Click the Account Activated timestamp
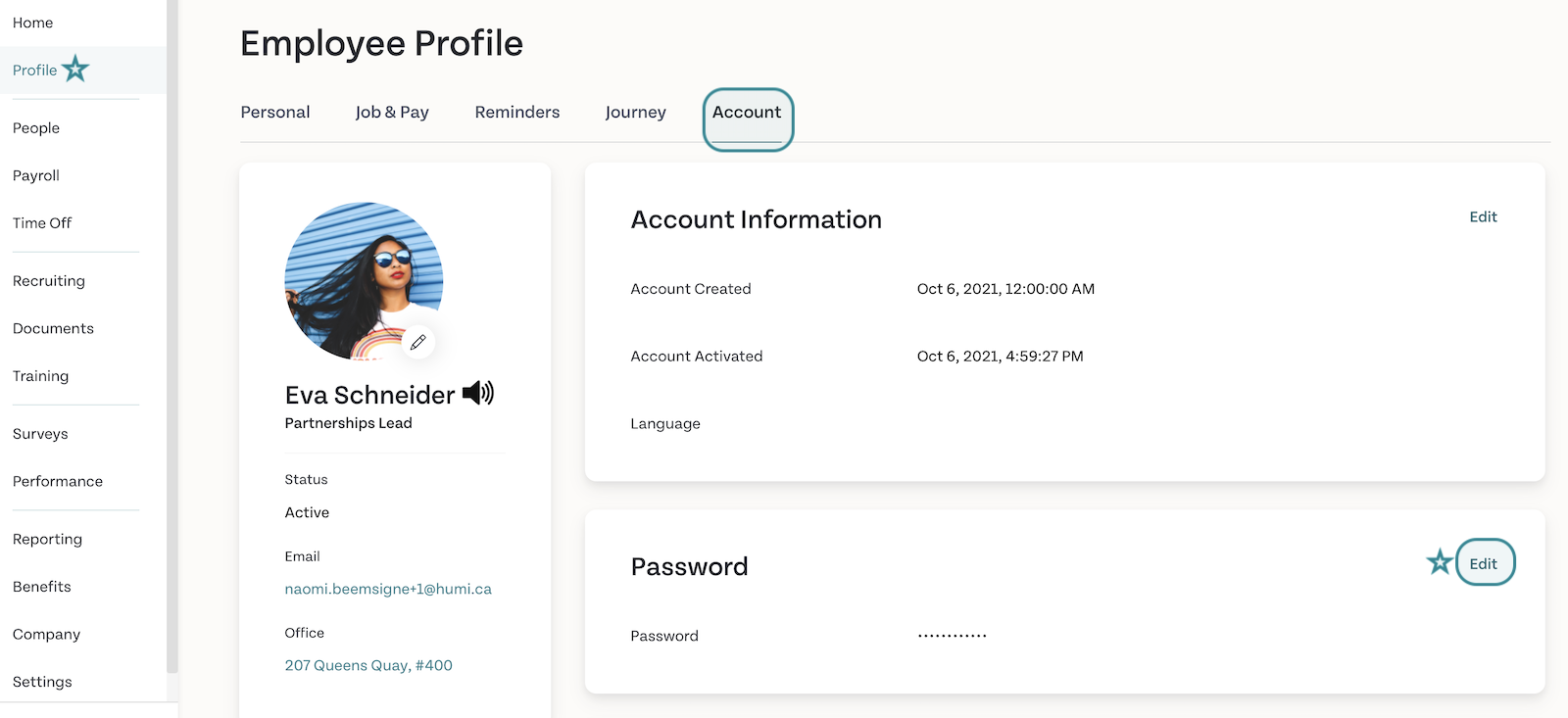1568x718 pixels. (1000, 357)
